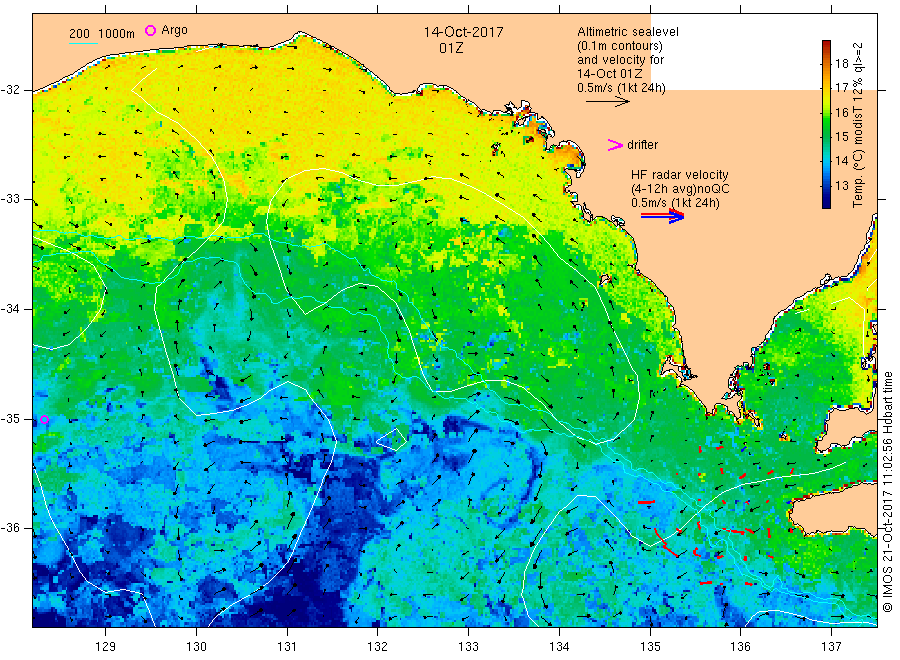Image resolution: width=900 pixels, height=660 pixels.
Task: Click the cyan depth contour legend line
Action: click(83, 43)
